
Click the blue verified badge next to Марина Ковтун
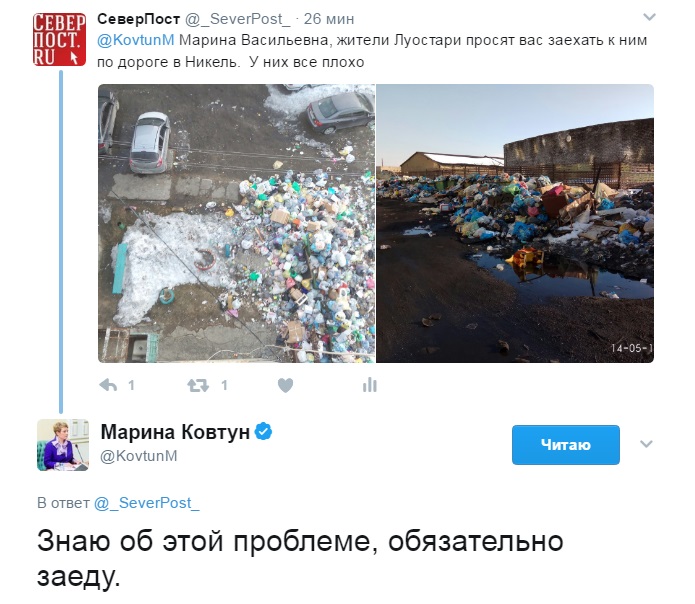pos(264,431)
